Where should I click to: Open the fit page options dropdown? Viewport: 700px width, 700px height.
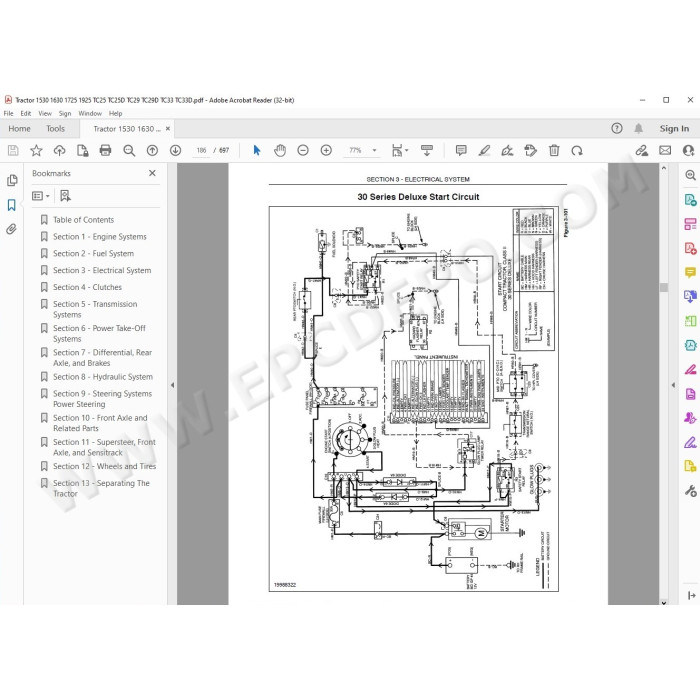399,150
